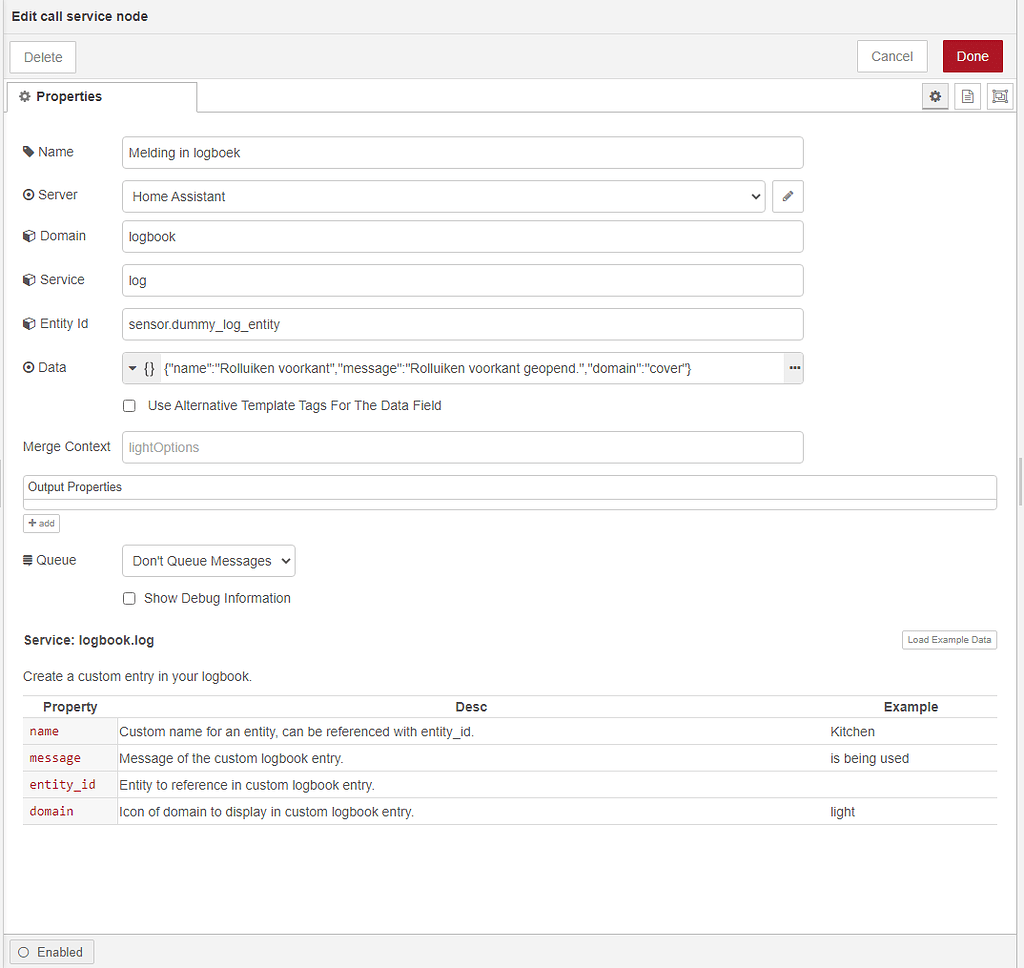Open the Don't Queue Messages dropdown

(208, 560)
